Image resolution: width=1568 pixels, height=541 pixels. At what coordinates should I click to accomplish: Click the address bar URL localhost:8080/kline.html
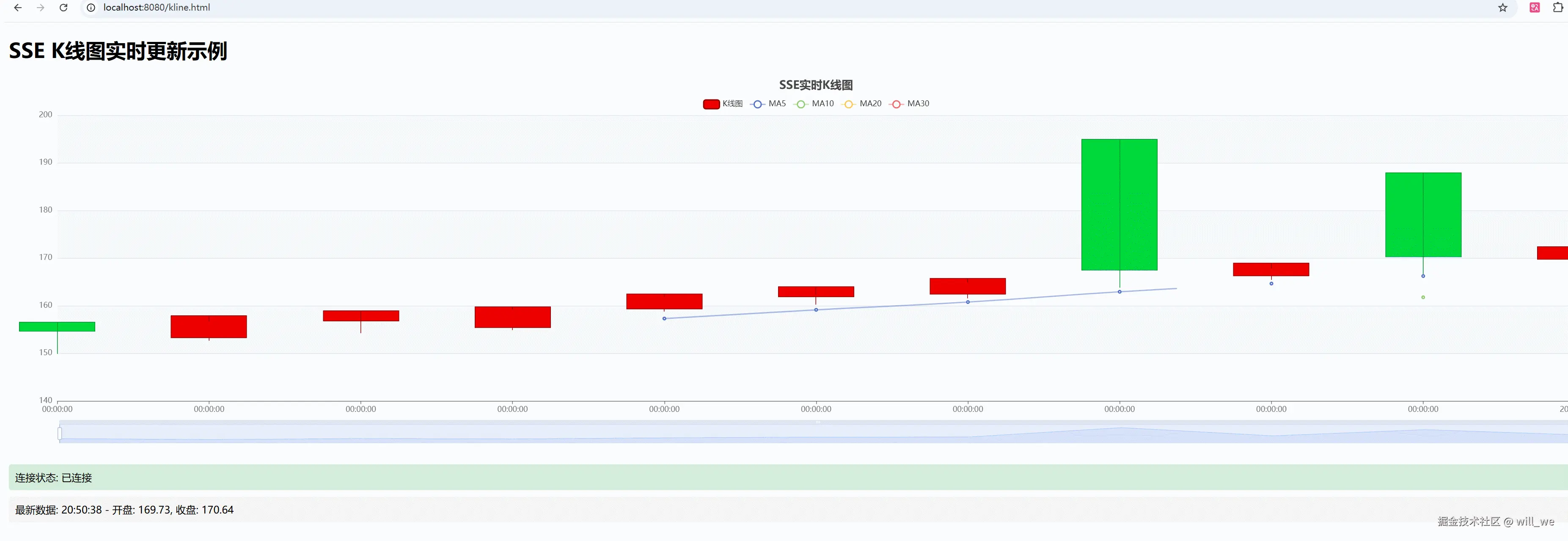(157, 8)
